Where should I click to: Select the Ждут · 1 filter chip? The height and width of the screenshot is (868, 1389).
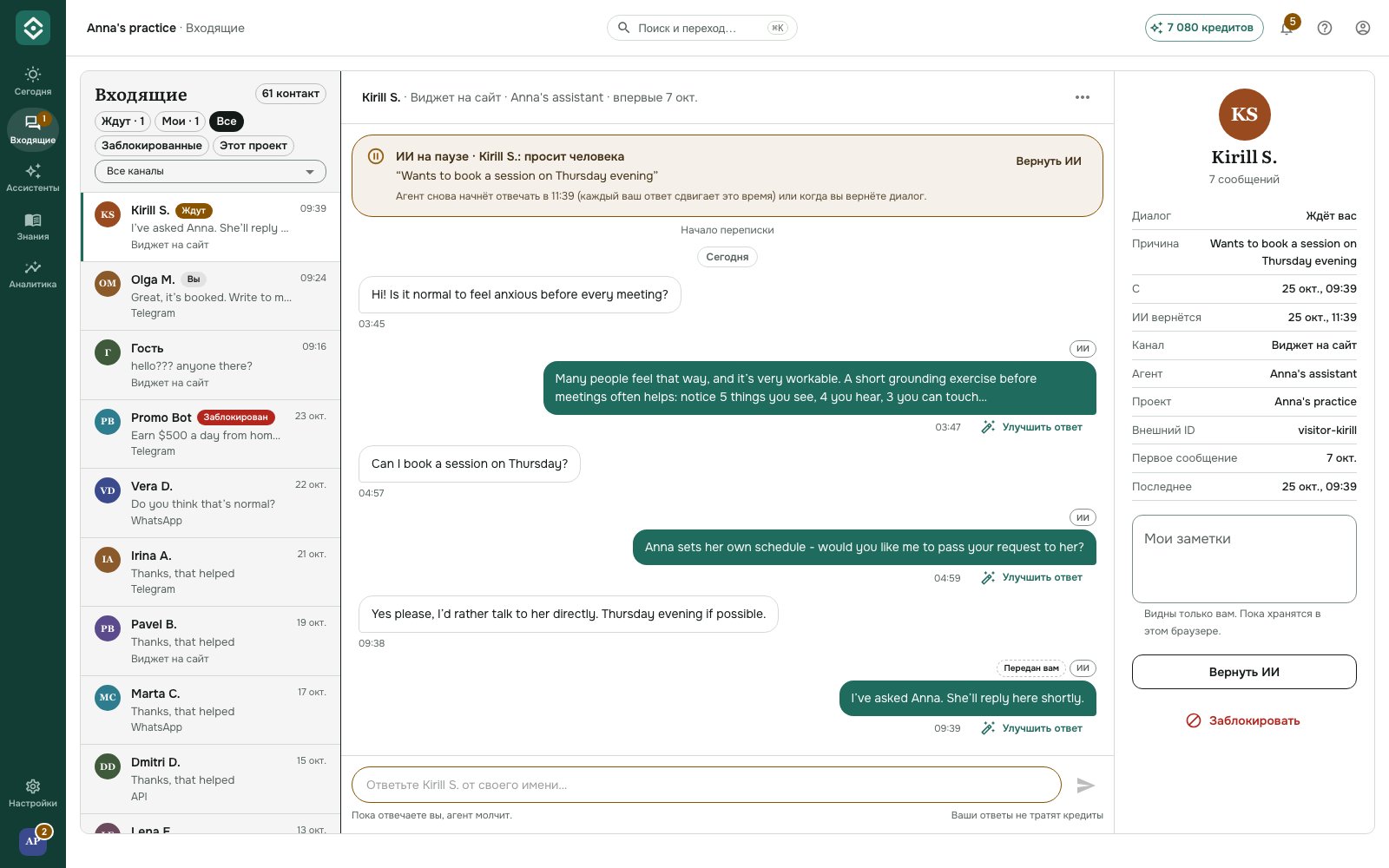[122, 122]
